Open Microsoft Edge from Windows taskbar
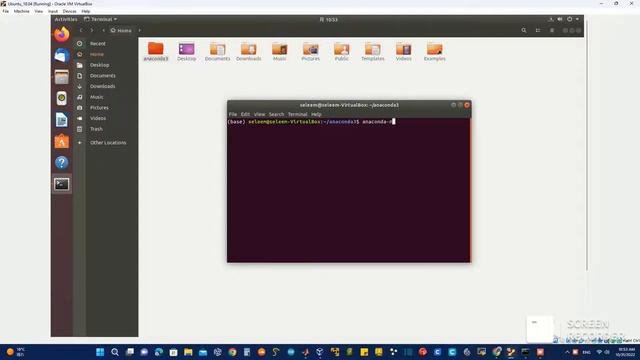The height and width of the screenshot is (360, 640). (x=159, y=352)
